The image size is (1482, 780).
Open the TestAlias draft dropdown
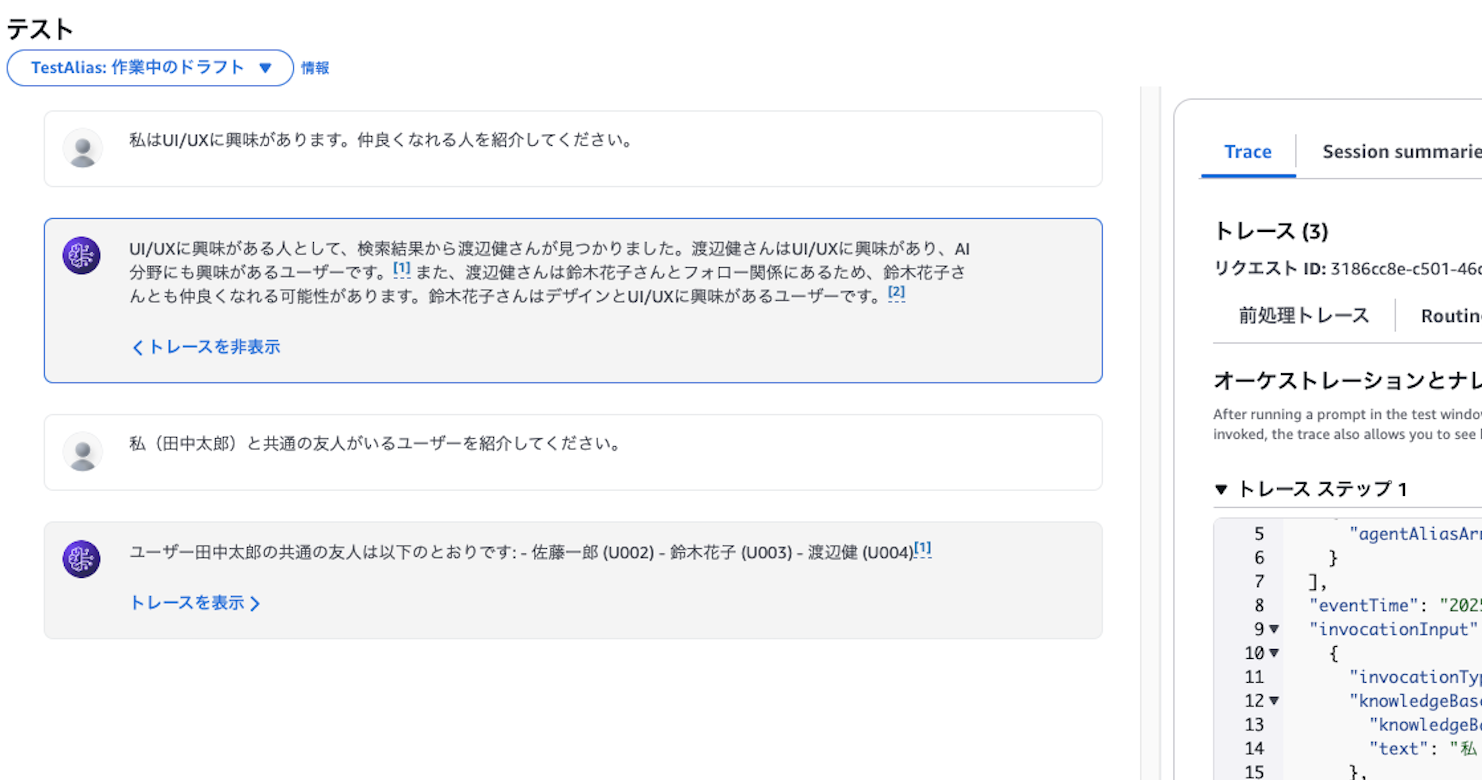150,68
